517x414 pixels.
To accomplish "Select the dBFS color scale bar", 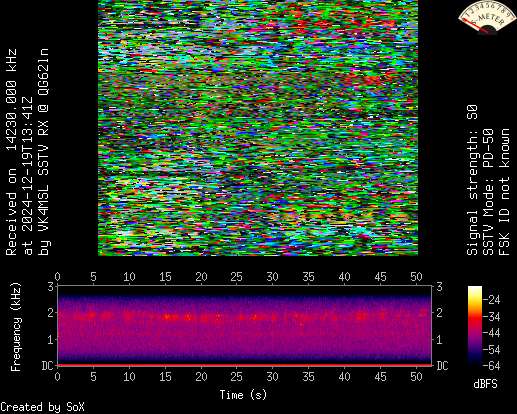I will tap(475, 326).
